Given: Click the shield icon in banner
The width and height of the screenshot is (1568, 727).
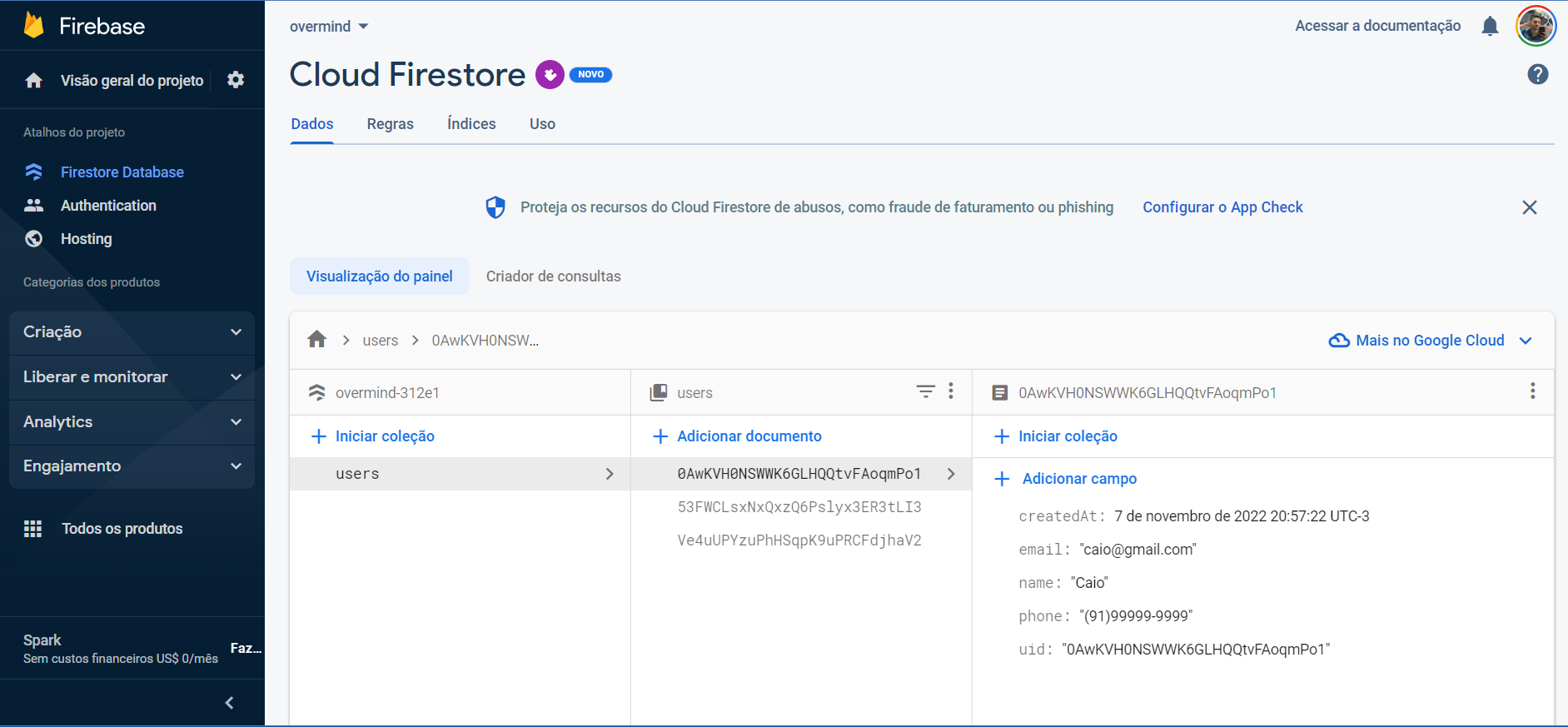Looking at the screenshot, I should [495, 207].
